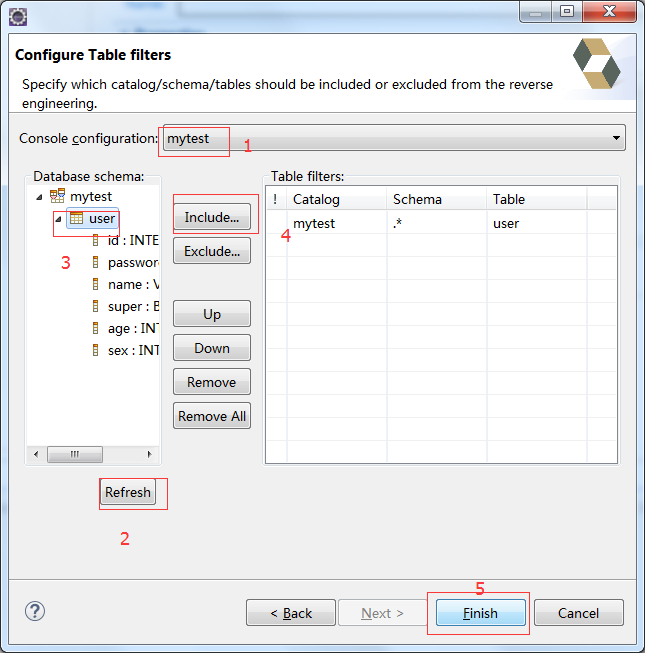Click the '.*' schema cell
The image size is (645, 653).
436,223
